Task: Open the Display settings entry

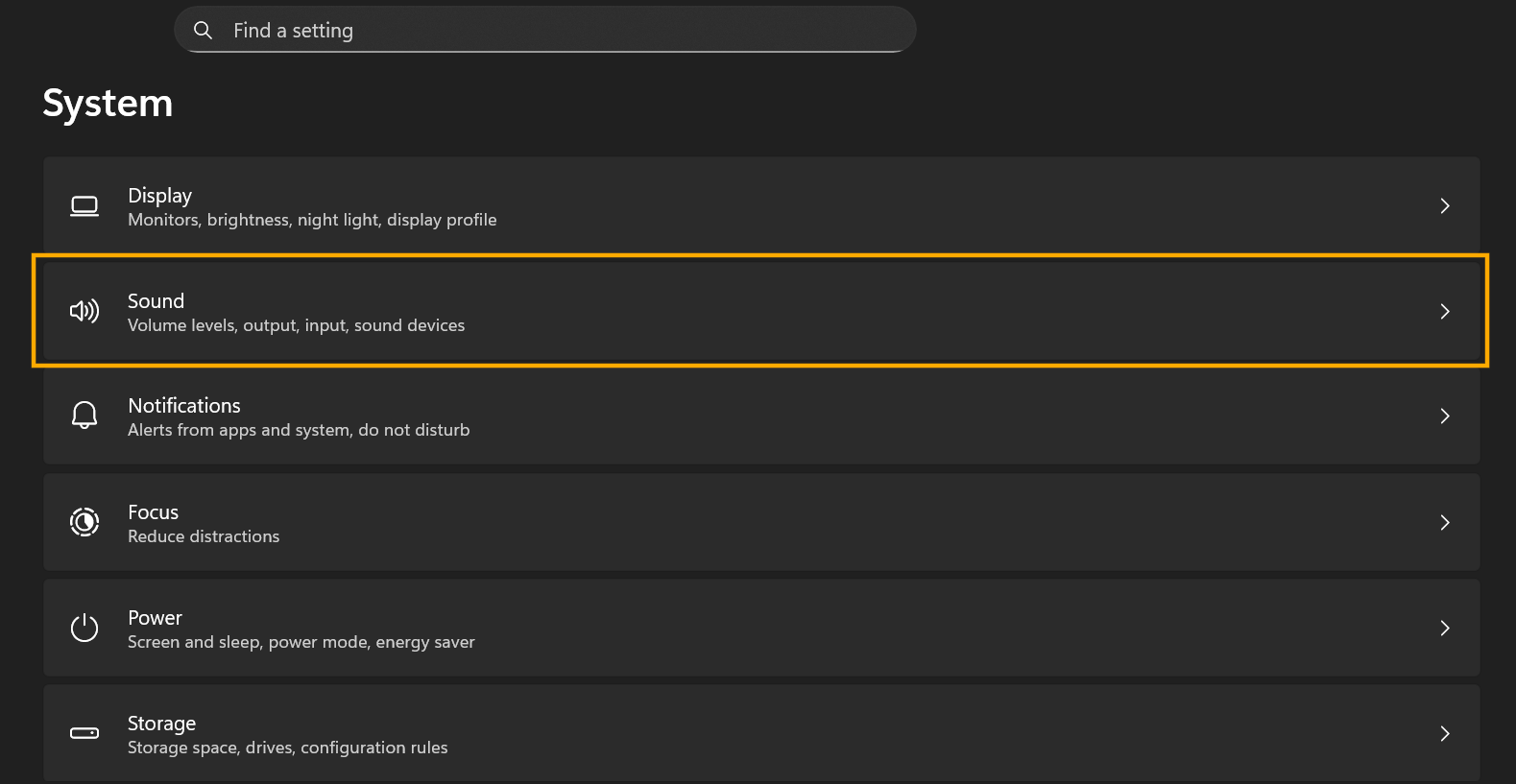Action: point(761,205)
